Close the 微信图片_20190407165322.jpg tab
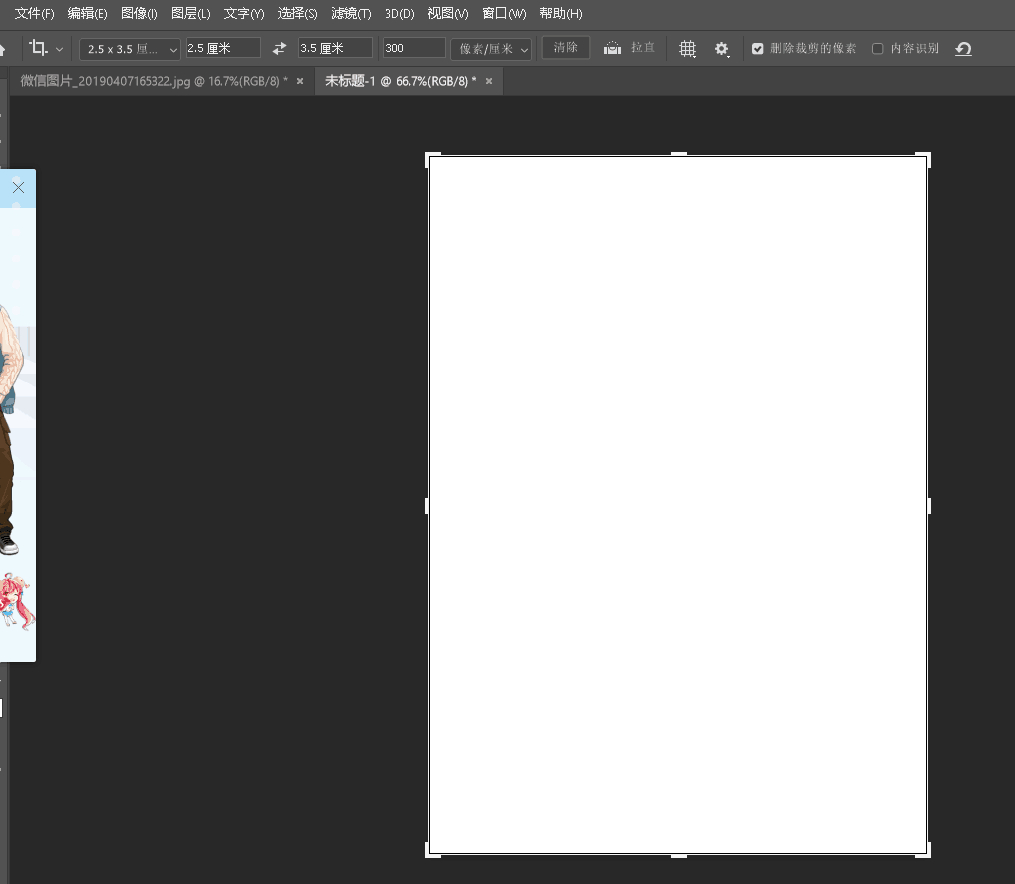The height and width of the screenshot is (884, 1015). [300, 82]
